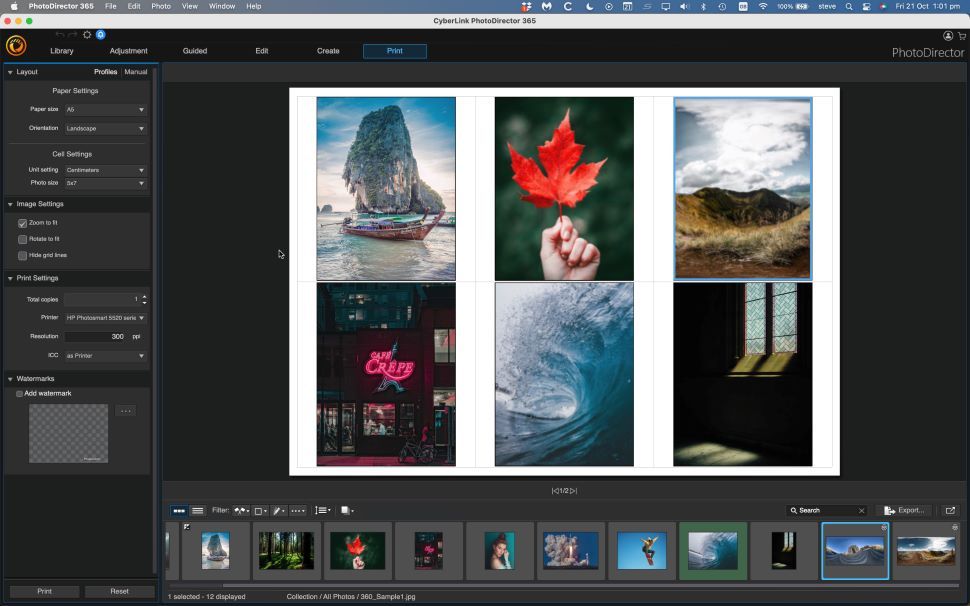Open the sort order menu icon
970x606 pixels.
click(x=322, y=510)
